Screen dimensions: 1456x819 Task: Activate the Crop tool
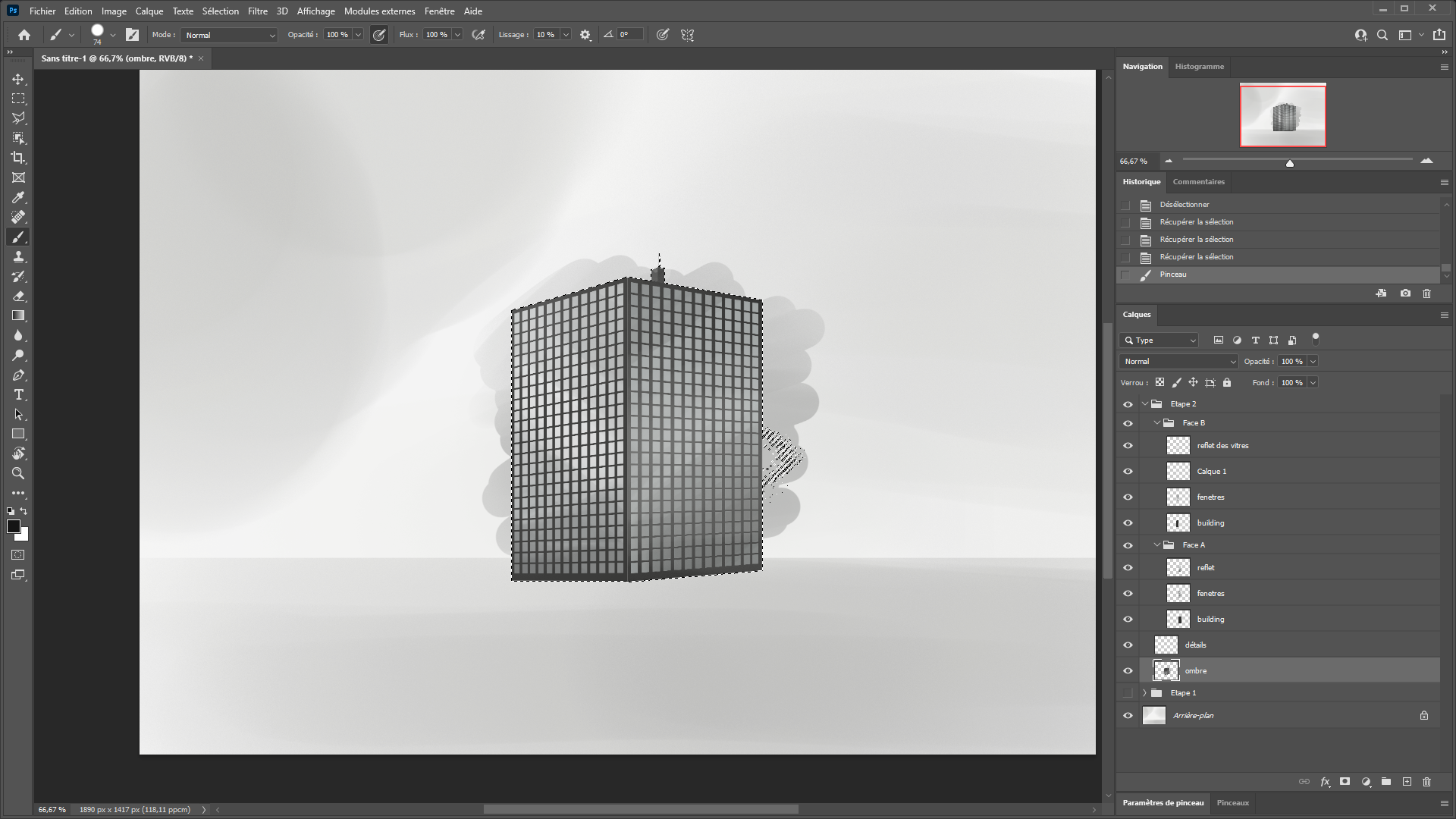[x=18, y=158]
